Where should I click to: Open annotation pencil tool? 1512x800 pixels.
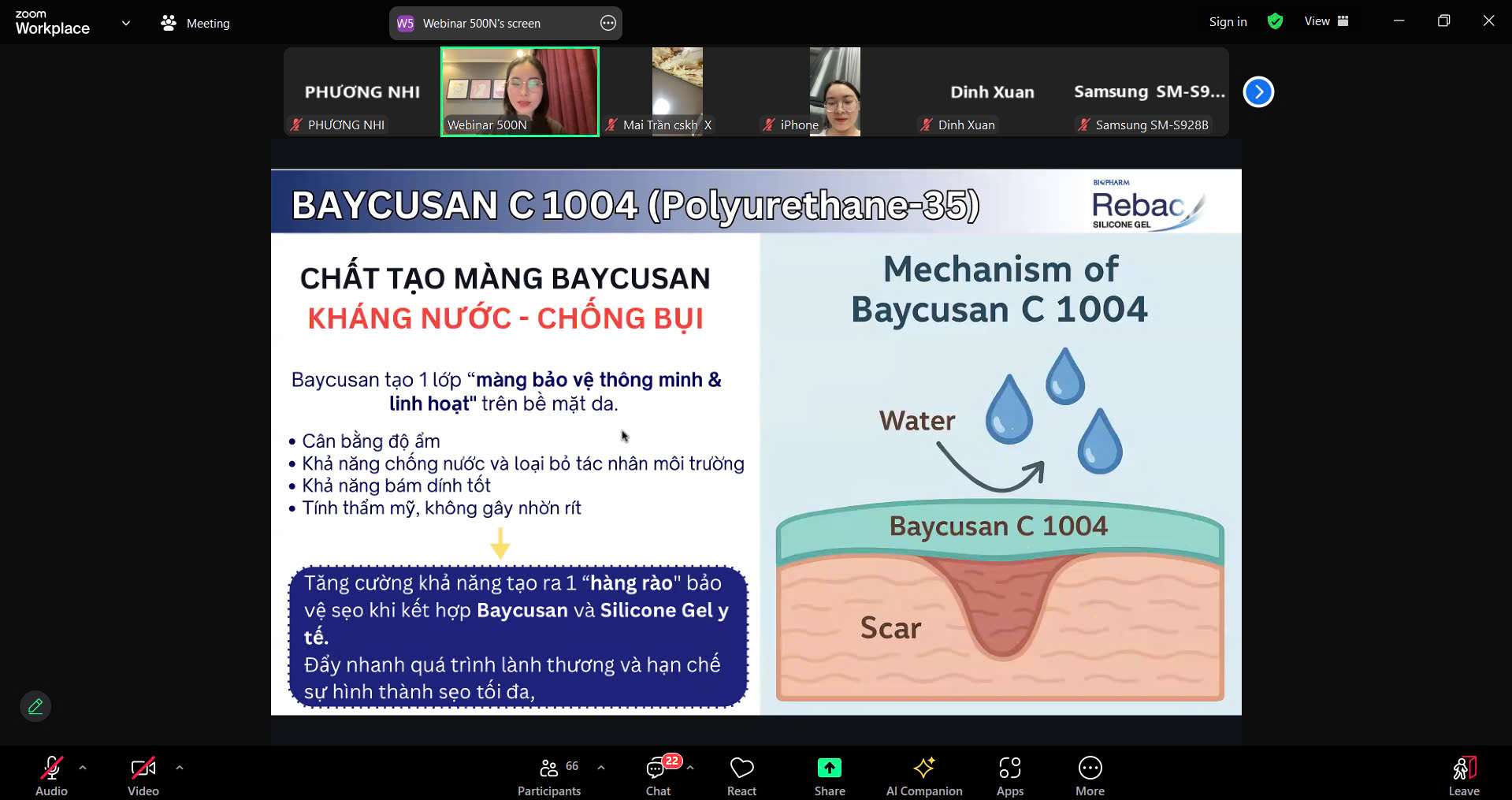[35, 706]
